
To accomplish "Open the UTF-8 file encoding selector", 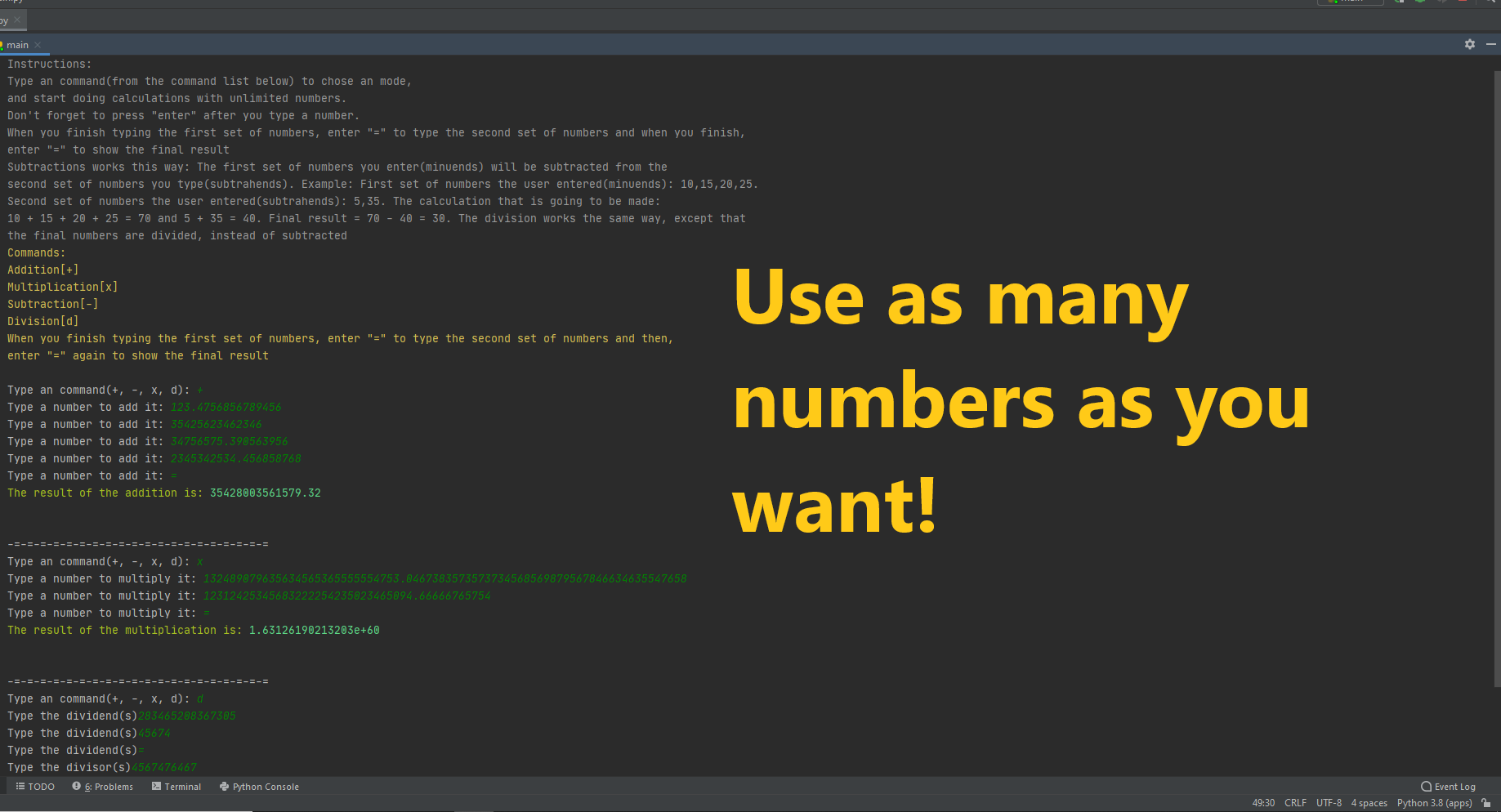I will tap(1329, 802).
